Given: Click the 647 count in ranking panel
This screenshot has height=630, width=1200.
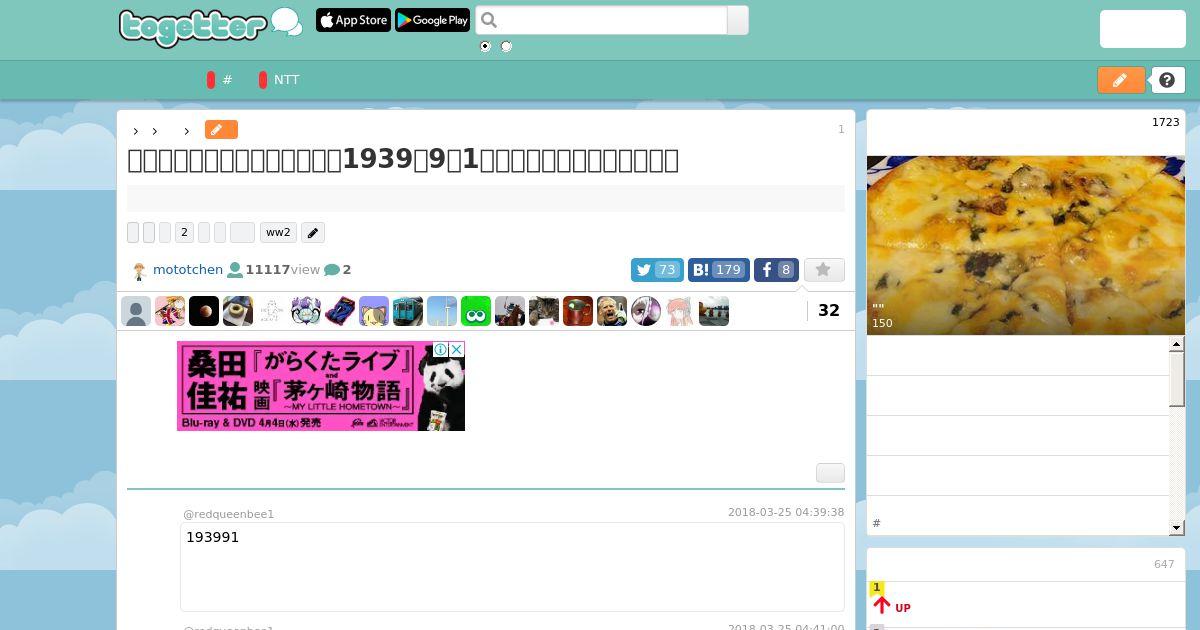Looking at the screenshot, I should point(1164,564).
